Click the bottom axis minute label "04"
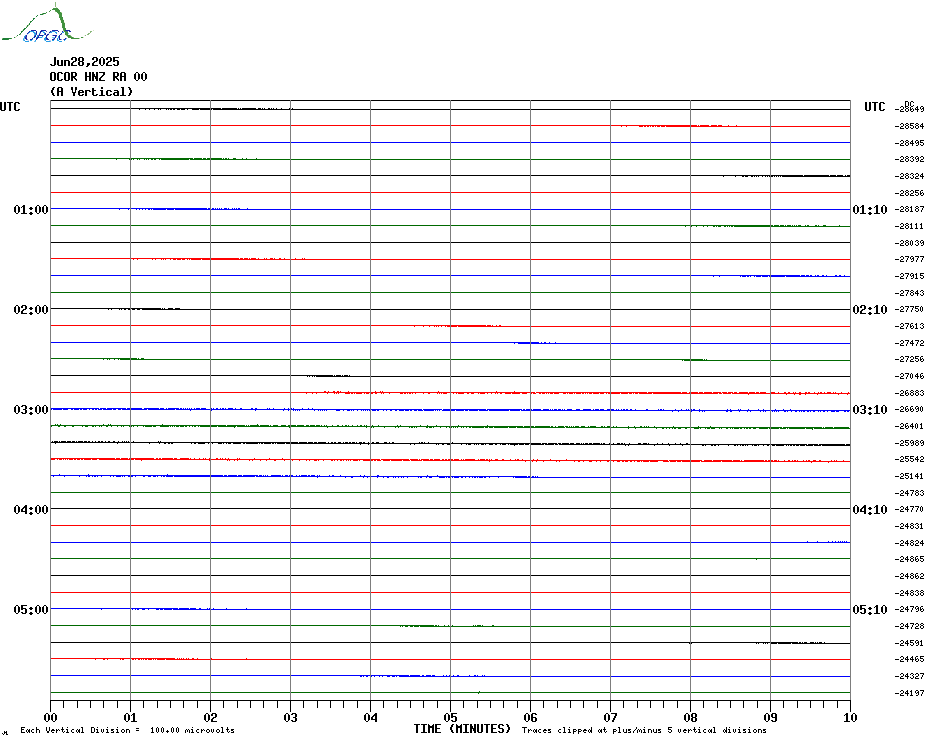 coord(371,718)
